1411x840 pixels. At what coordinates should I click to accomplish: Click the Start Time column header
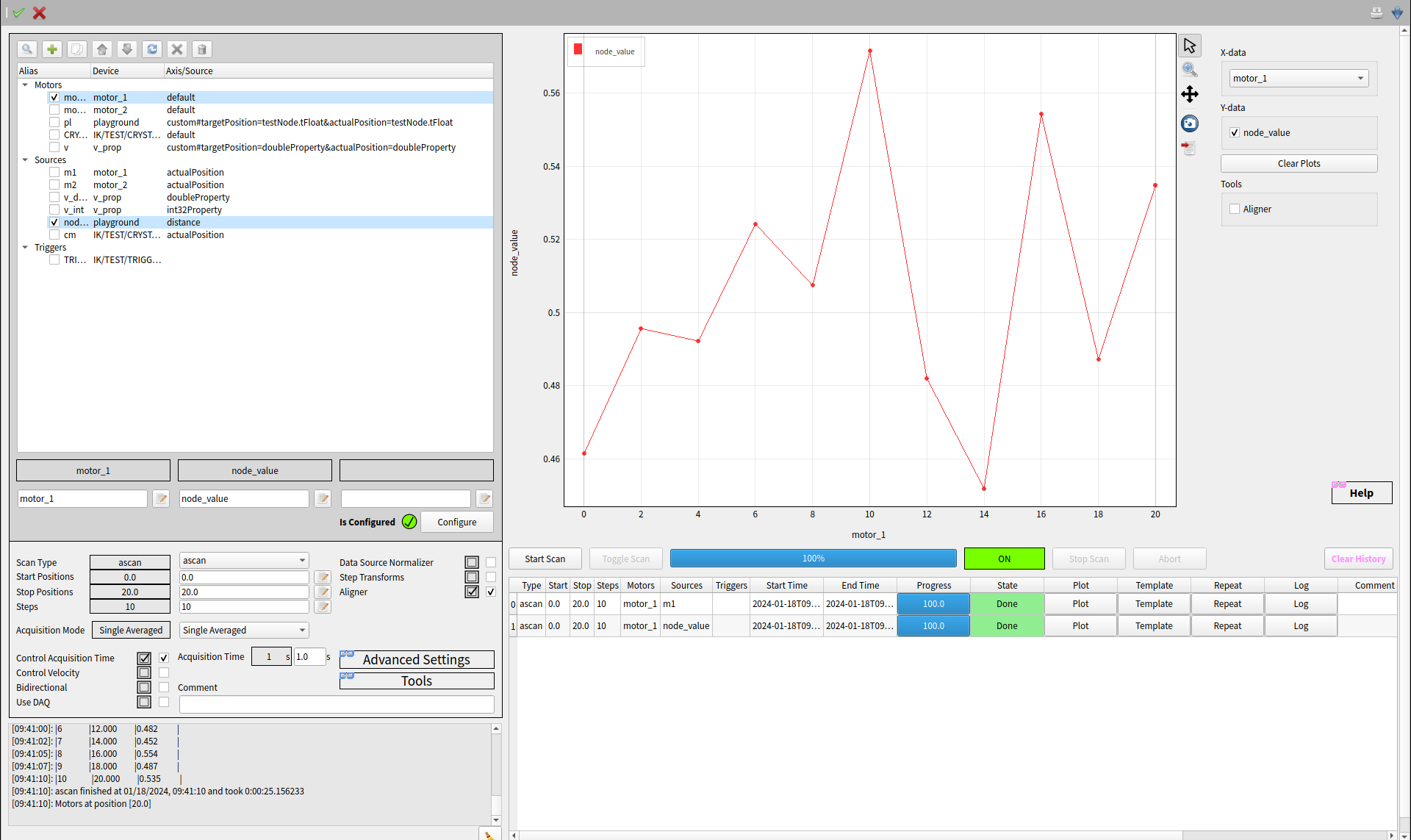click(786, 586)
